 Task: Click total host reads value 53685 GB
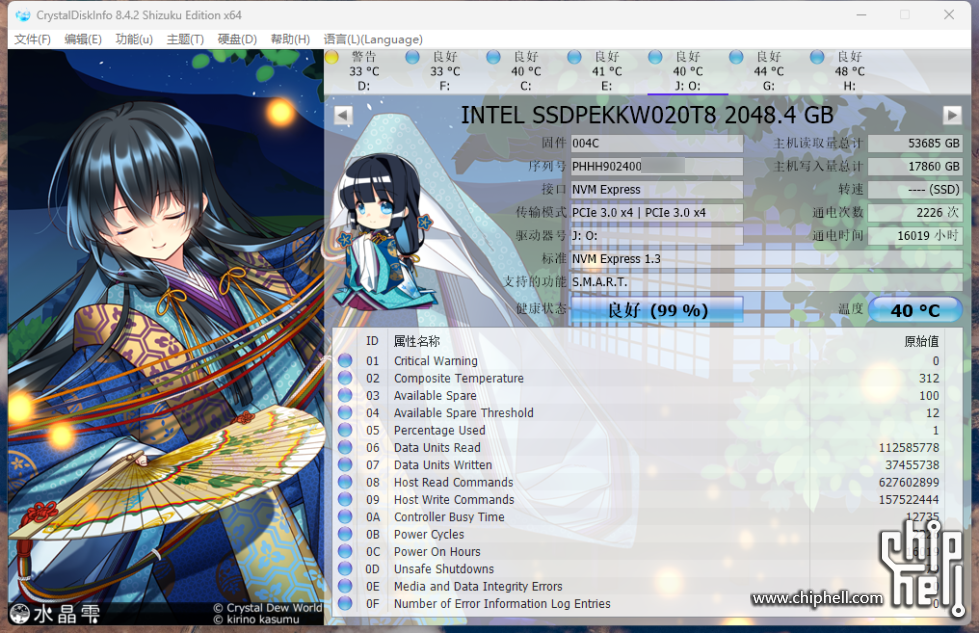[915, 143]
